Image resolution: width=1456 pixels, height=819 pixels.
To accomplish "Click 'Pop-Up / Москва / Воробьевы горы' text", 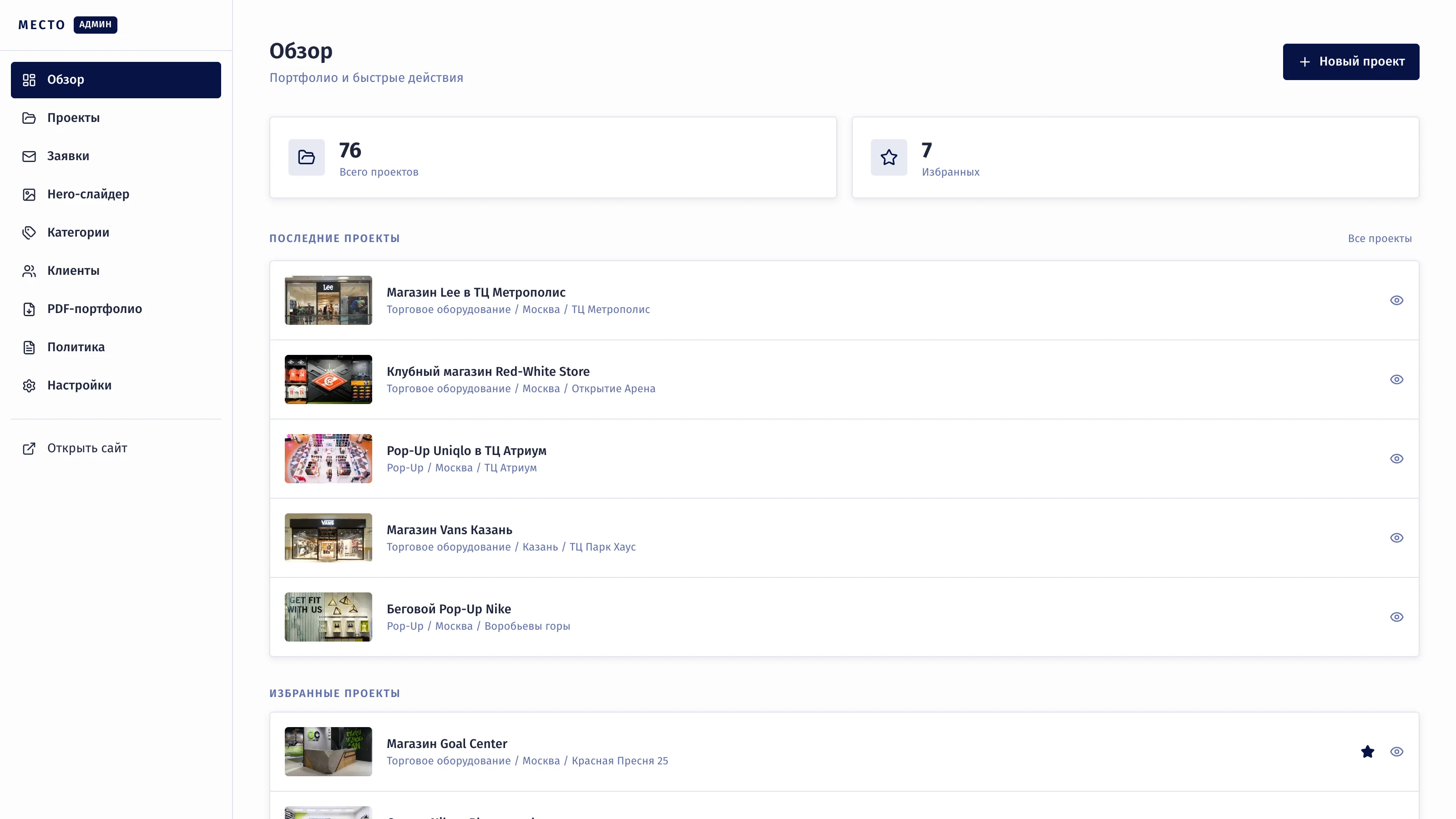I will tap(478, 626).
